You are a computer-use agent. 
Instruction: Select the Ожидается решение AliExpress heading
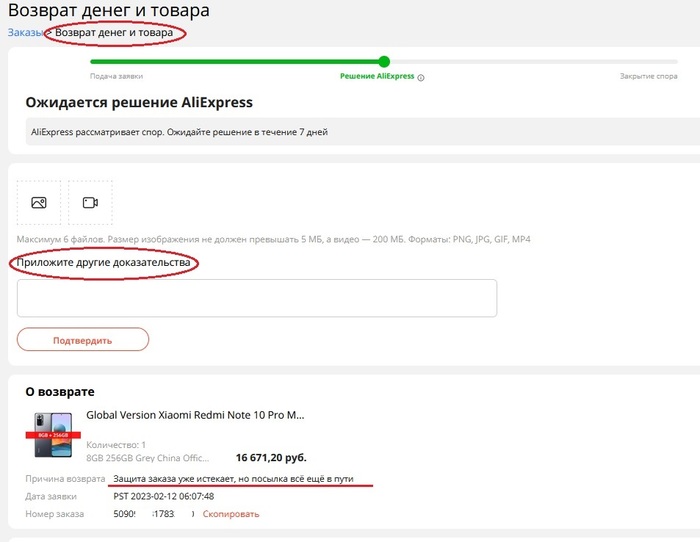[x=139, y=102]
